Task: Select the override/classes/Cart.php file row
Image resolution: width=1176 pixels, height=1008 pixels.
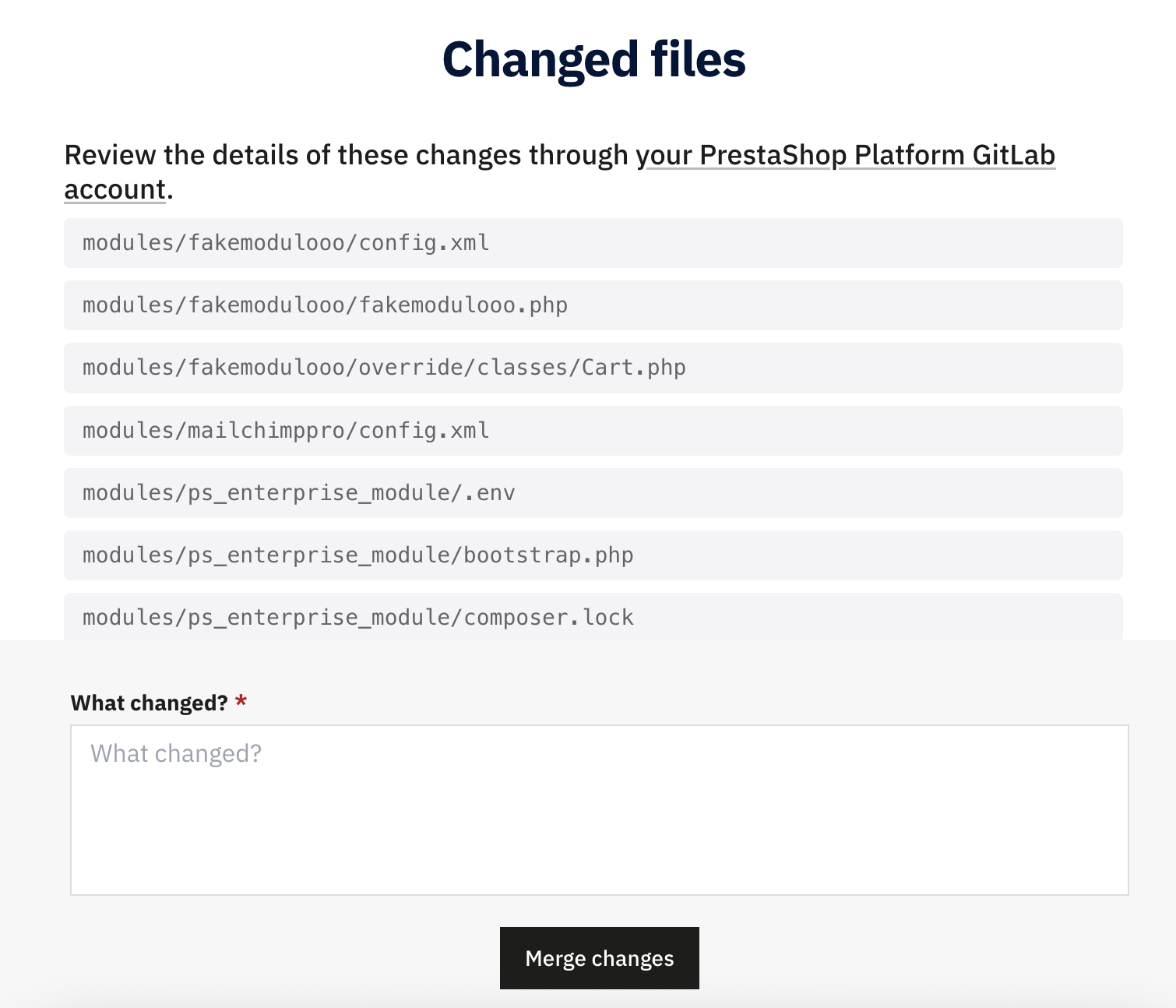Action: click(x=593, y=368)
